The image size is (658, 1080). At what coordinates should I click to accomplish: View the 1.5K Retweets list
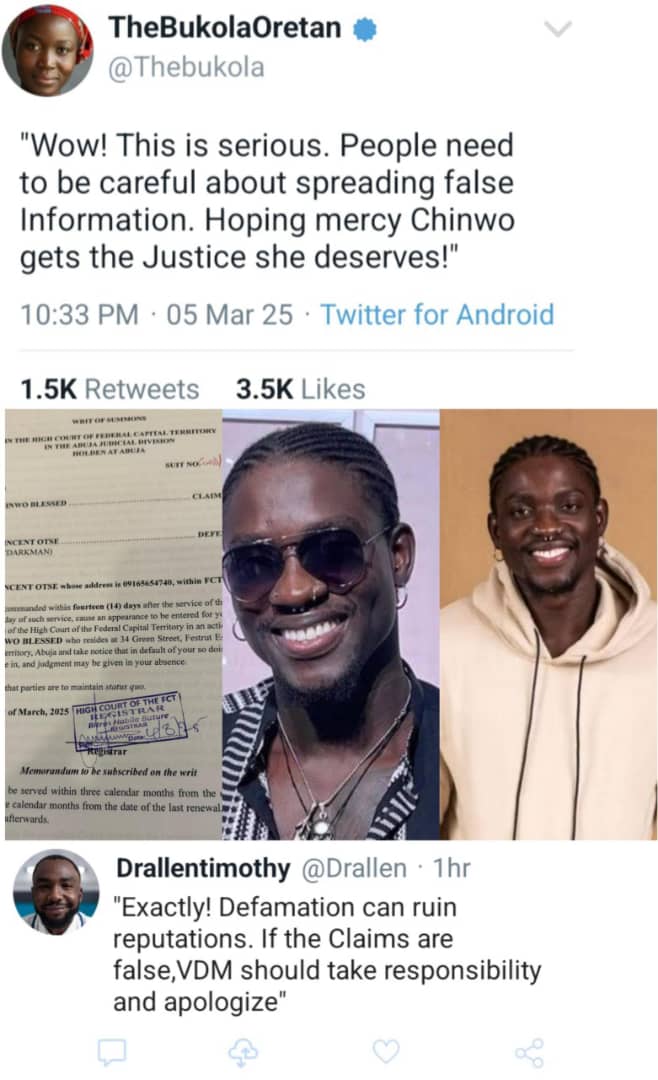point(110,389)
